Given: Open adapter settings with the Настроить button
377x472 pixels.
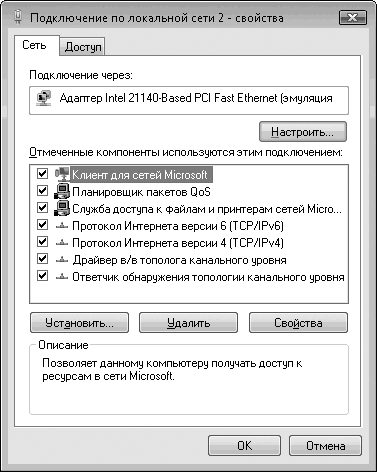Looking at the screenshot, I should coord(303,132).
